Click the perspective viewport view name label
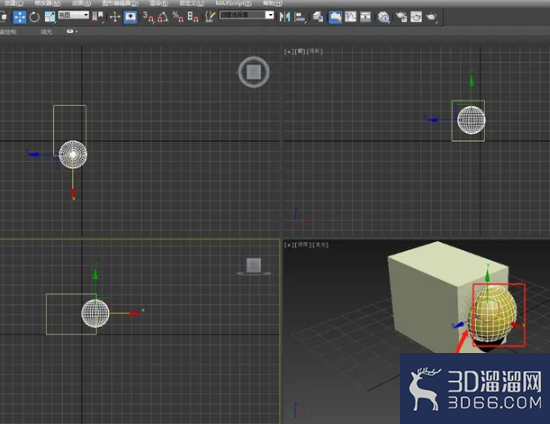This screenshot has width=550, height=424. 303,245
